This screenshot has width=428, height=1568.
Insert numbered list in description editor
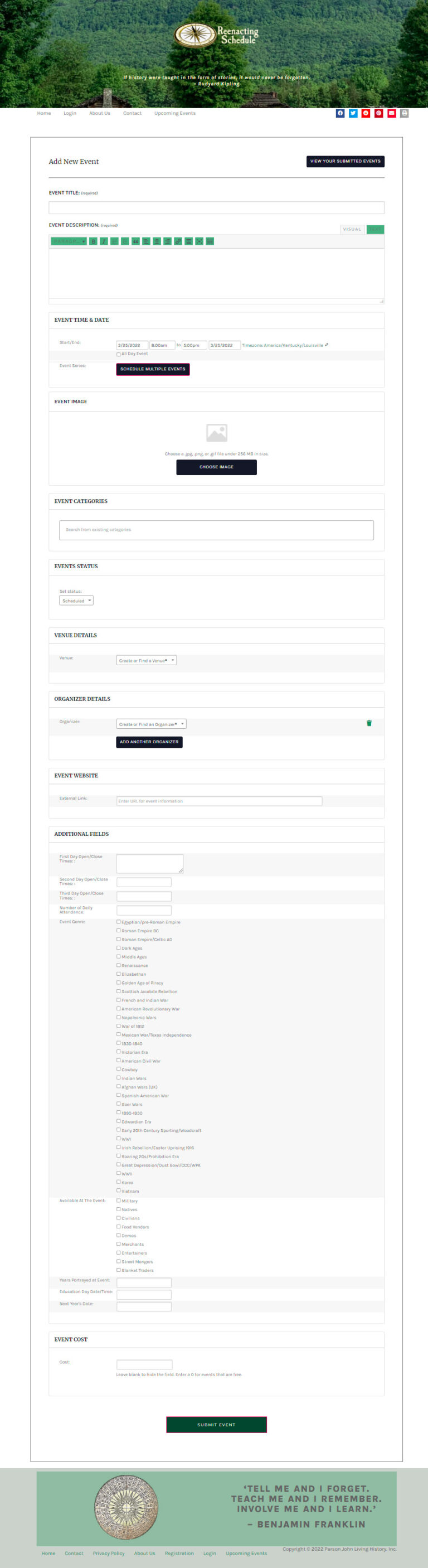[x=125, y=241]
